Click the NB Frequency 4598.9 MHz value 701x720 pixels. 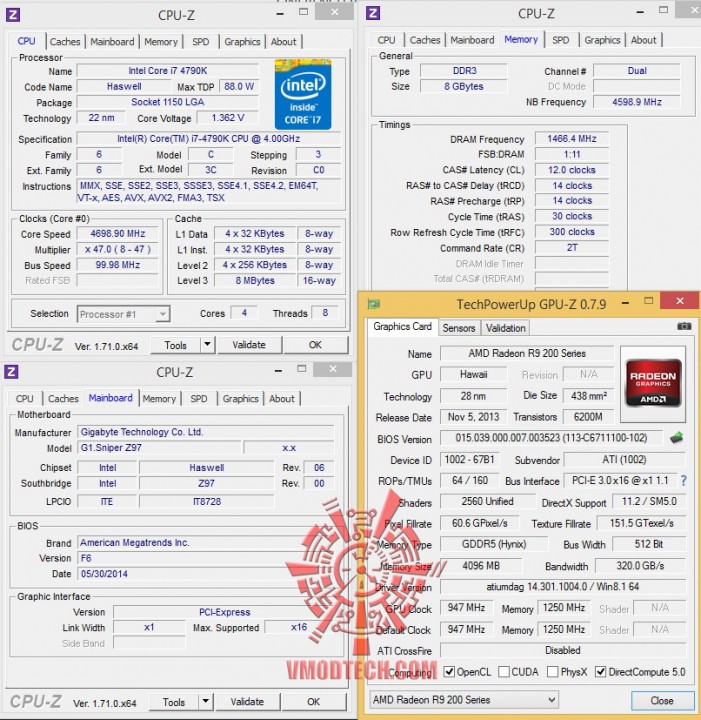[637, 102]
